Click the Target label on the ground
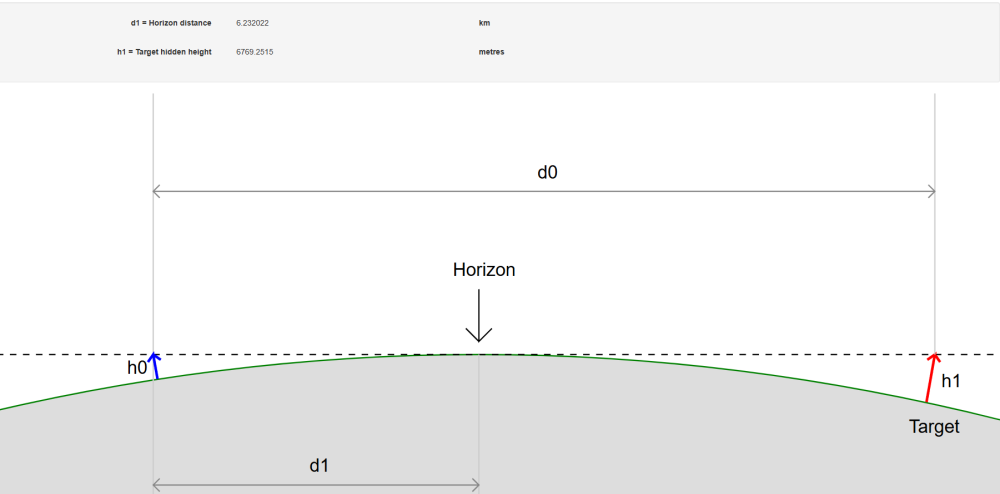This screenshot has width=1000, height=494. coord(934,427)
